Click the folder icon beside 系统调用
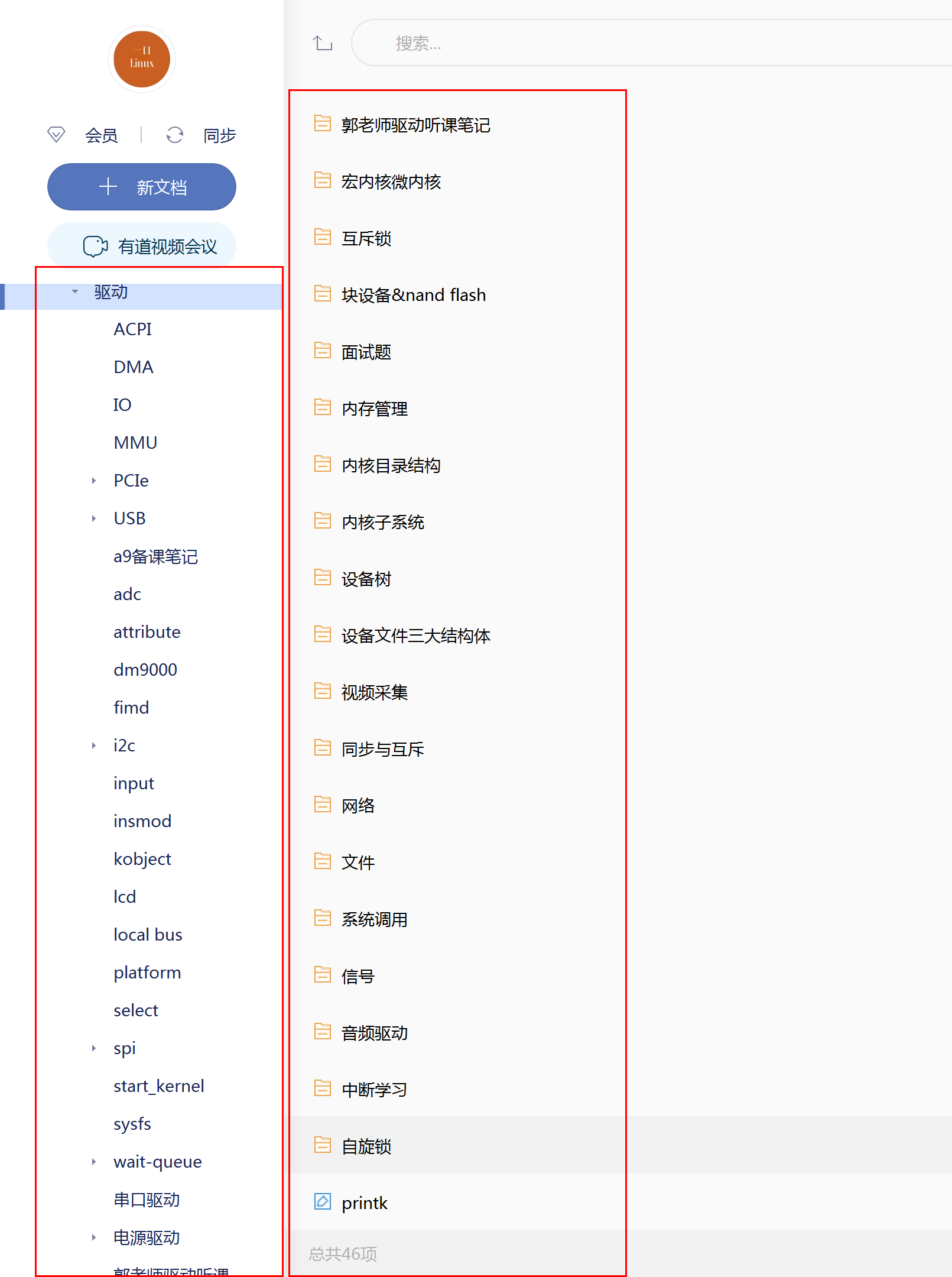This screenshot has height=1277, width=952. (323, 918)
